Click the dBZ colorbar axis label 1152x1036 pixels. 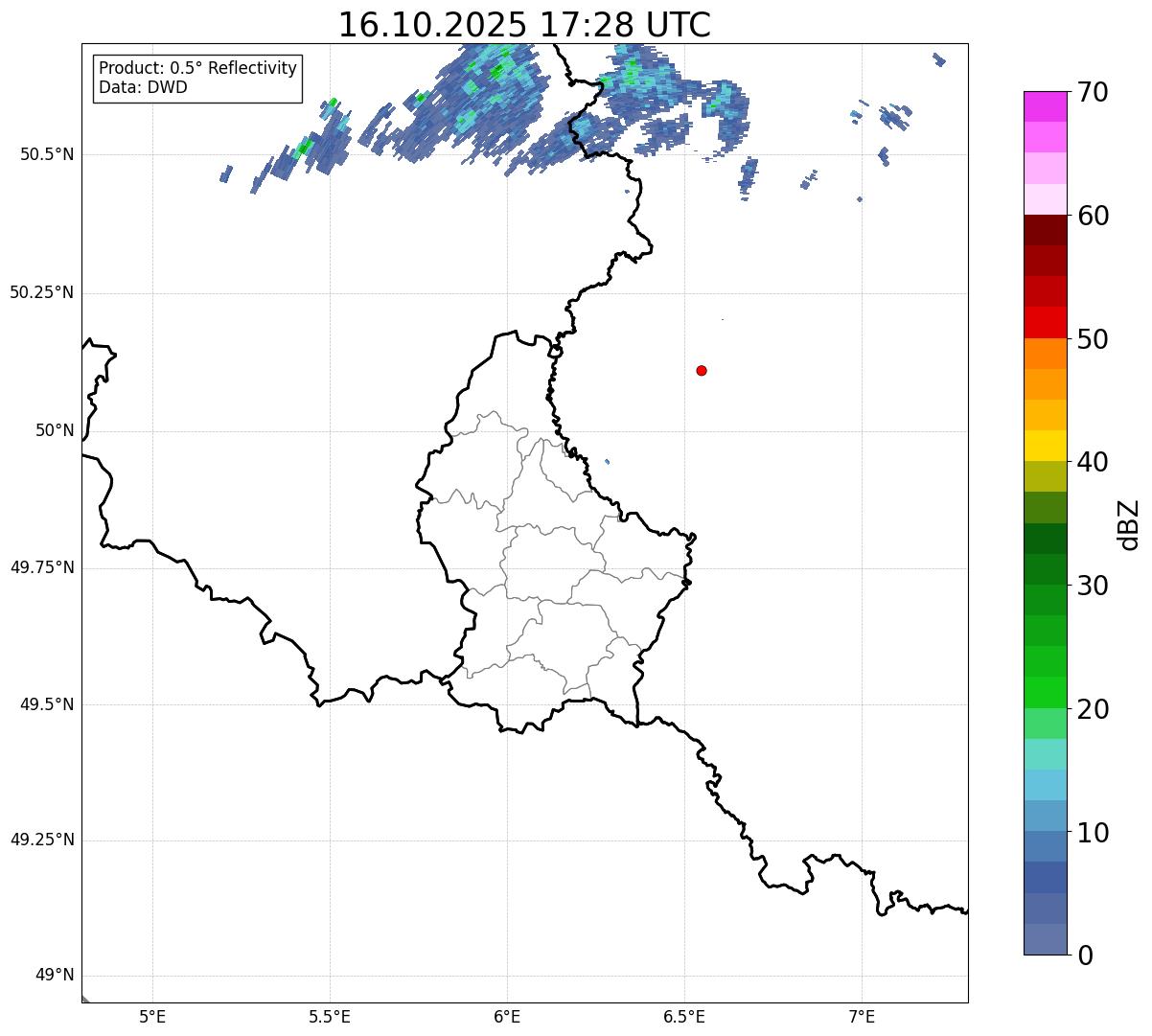(1130, 524)
